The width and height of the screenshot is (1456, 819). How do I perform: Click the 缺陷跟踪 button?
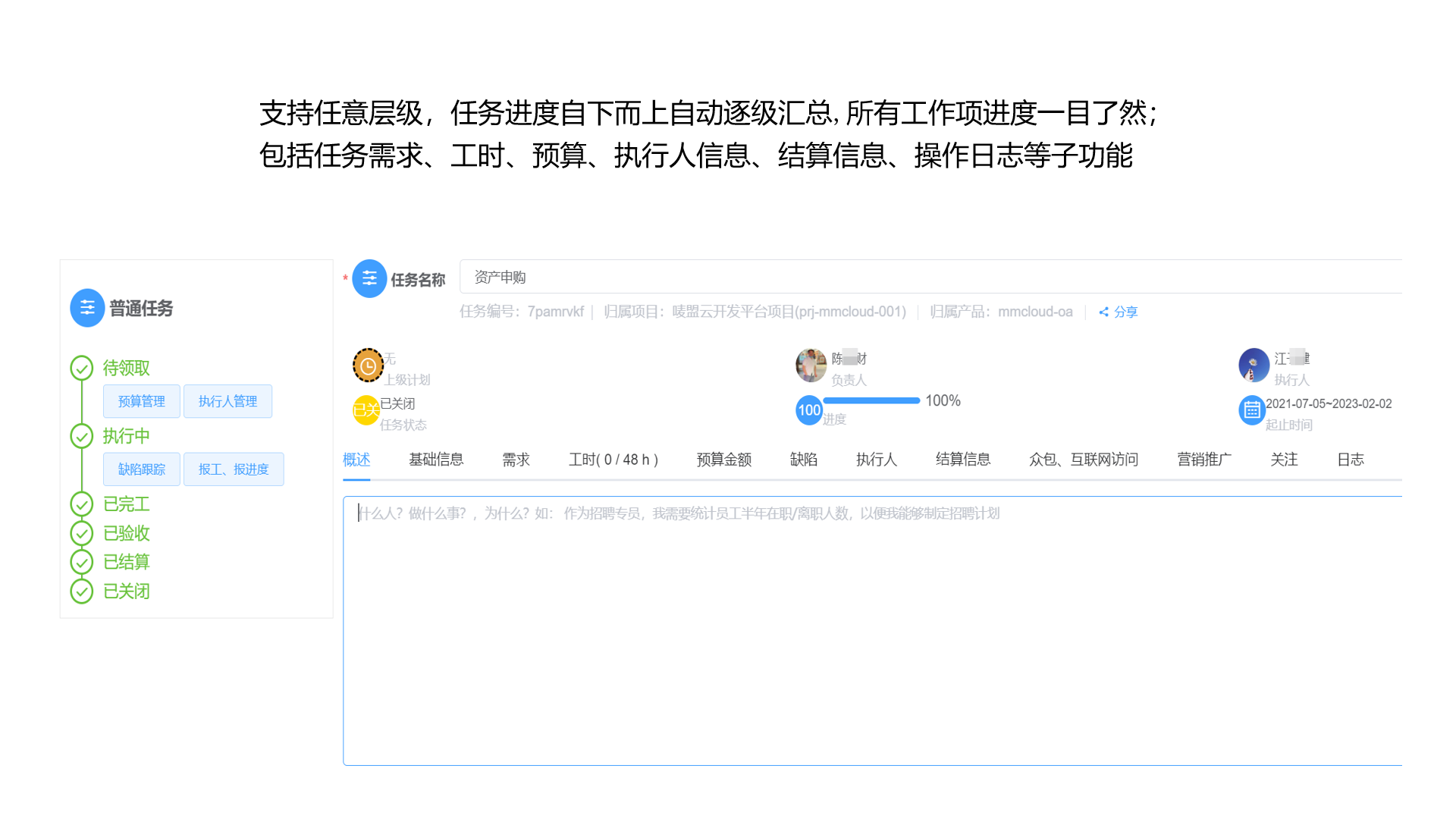click(x=141, y=469)
